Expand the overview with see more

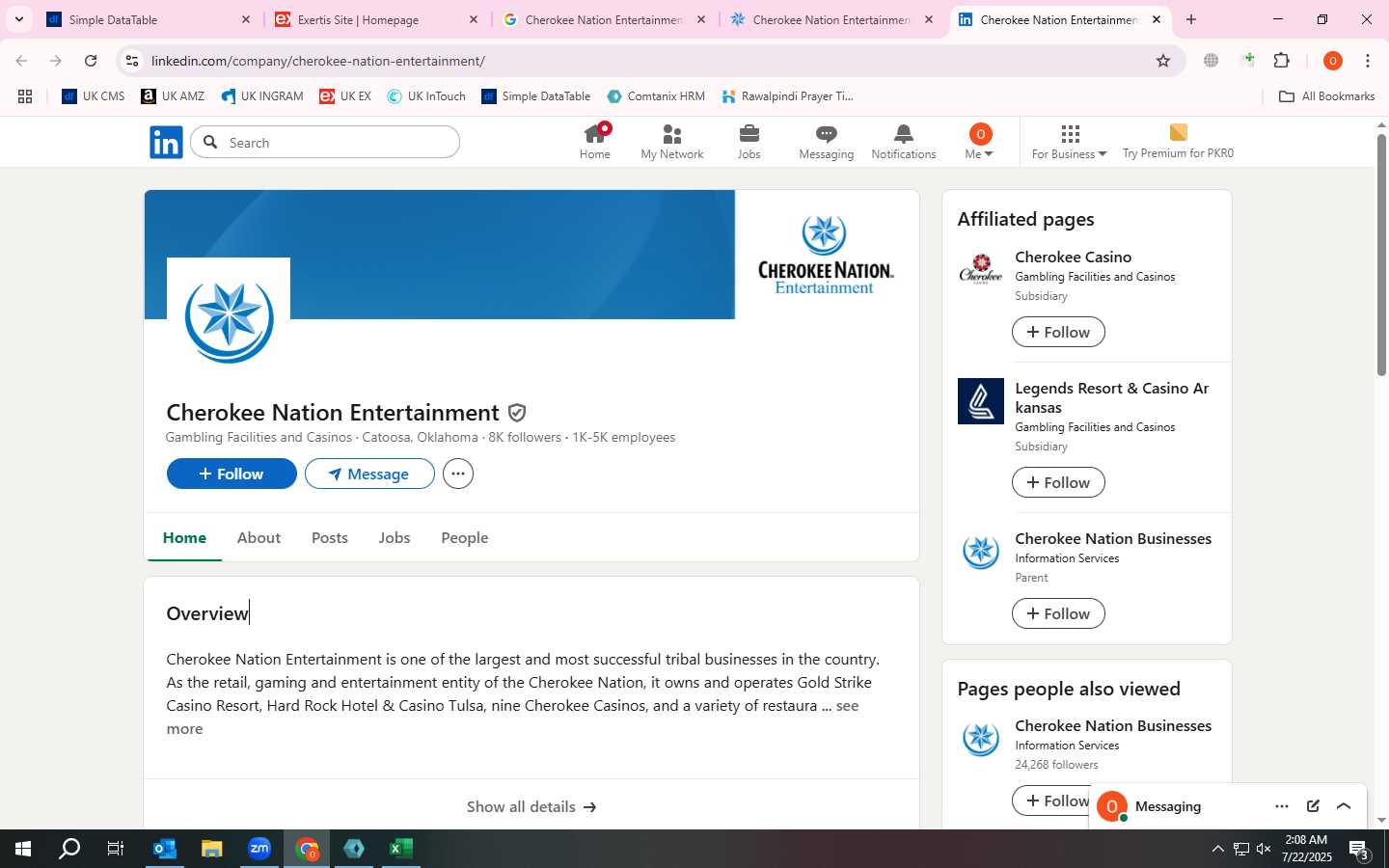pos(848,706)
